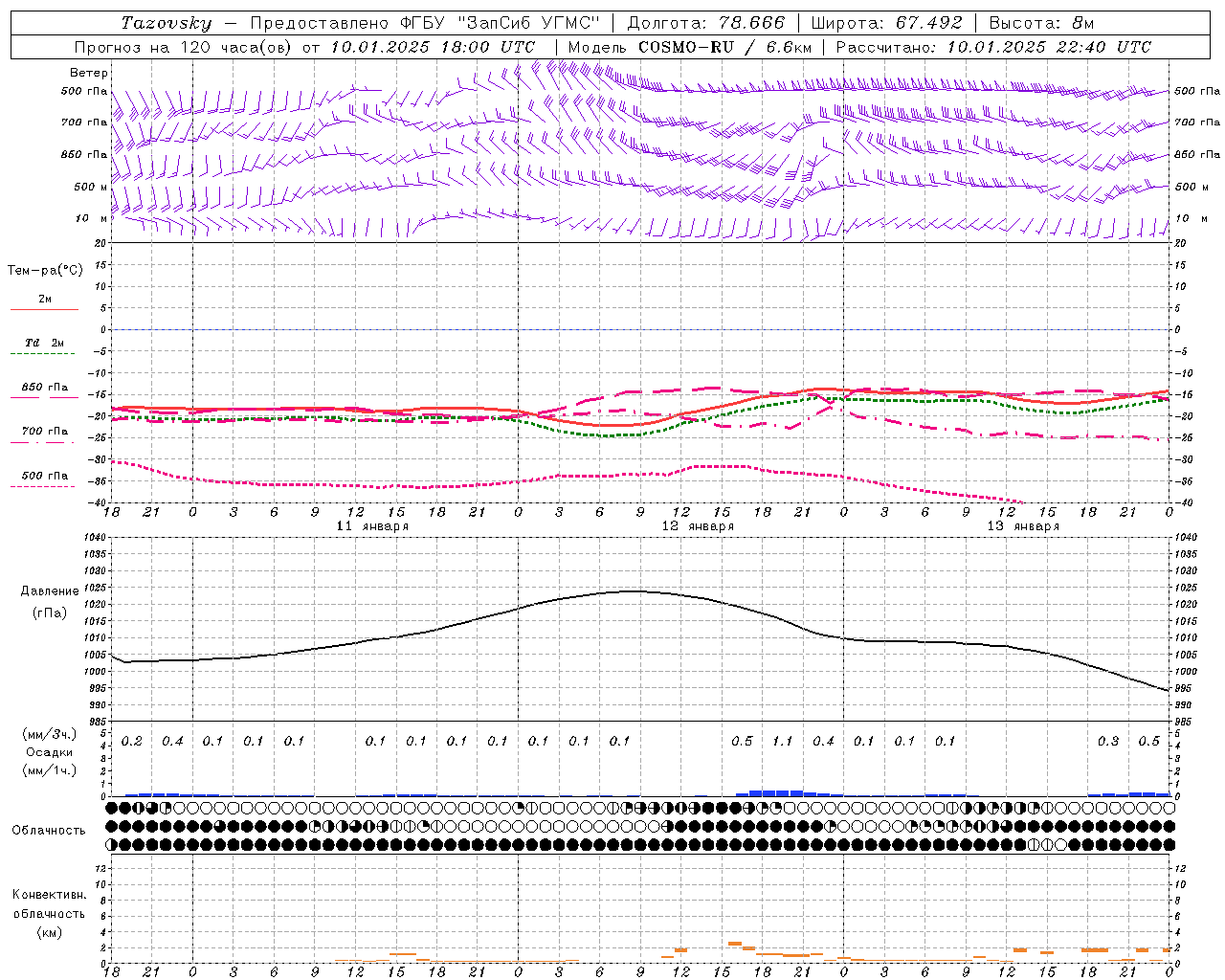This screenshot has height=980, width=1225.
Task: Select the latitude value 'Широта: 67.492'
Action: pyautogui.click(x=886, y=23)
